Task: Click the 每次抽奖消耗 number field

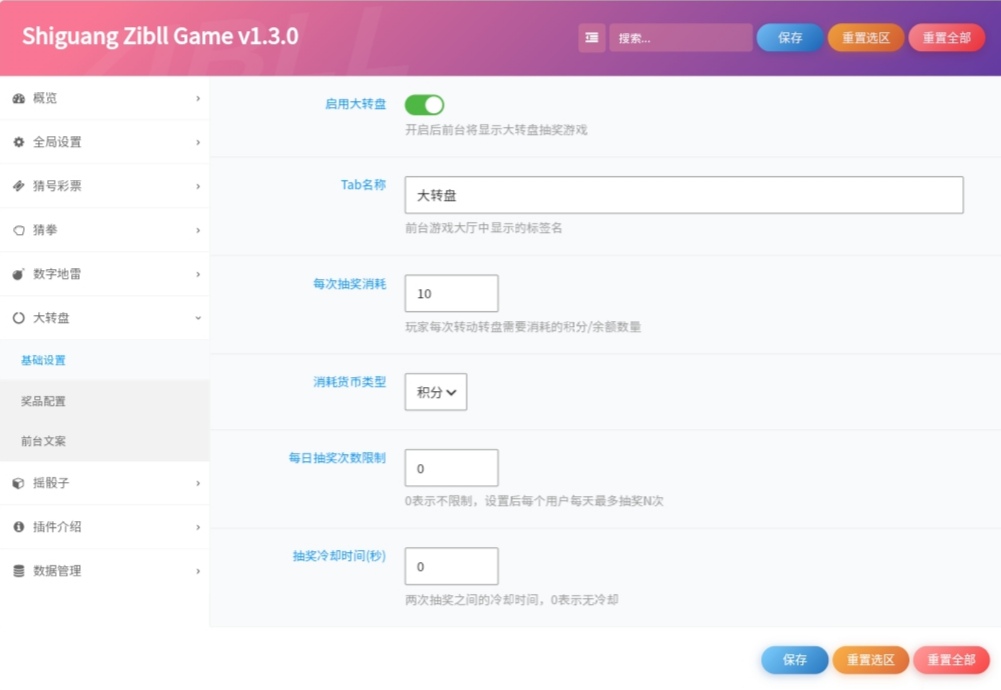Action: pyautogui.click(x=451, y=294)
